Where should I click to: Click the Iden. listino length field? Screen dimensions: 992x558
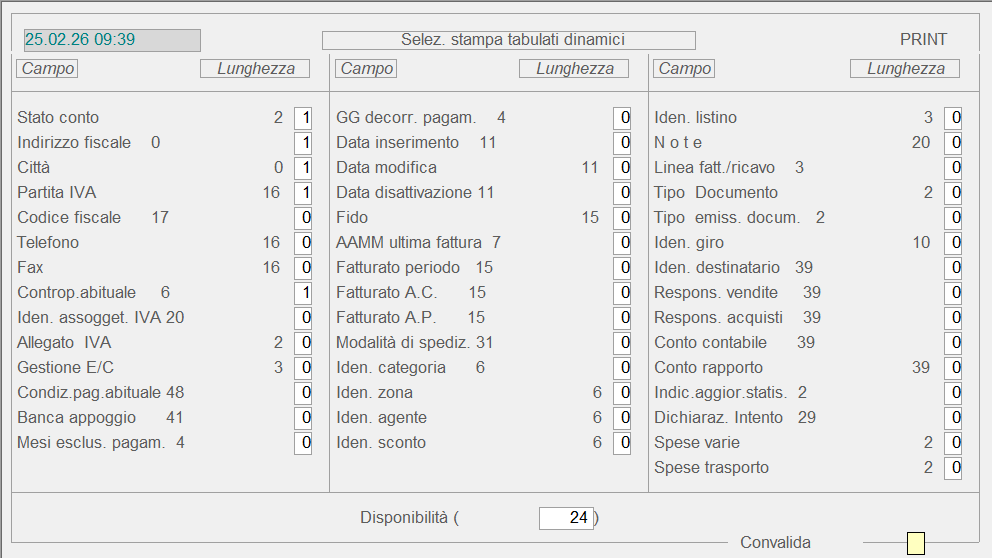pyautogui.click(x=953, y=118)
